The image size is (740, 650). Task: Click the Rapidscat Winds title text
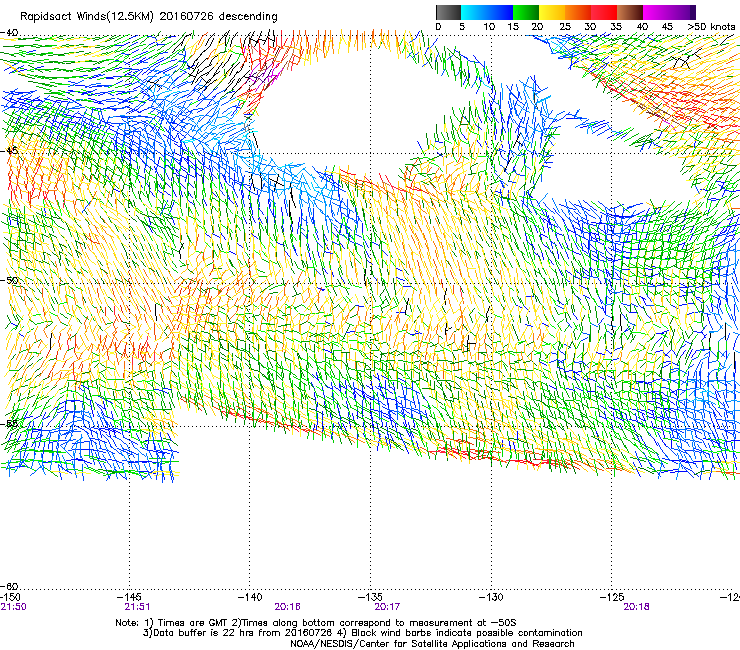tap(149, 16)
